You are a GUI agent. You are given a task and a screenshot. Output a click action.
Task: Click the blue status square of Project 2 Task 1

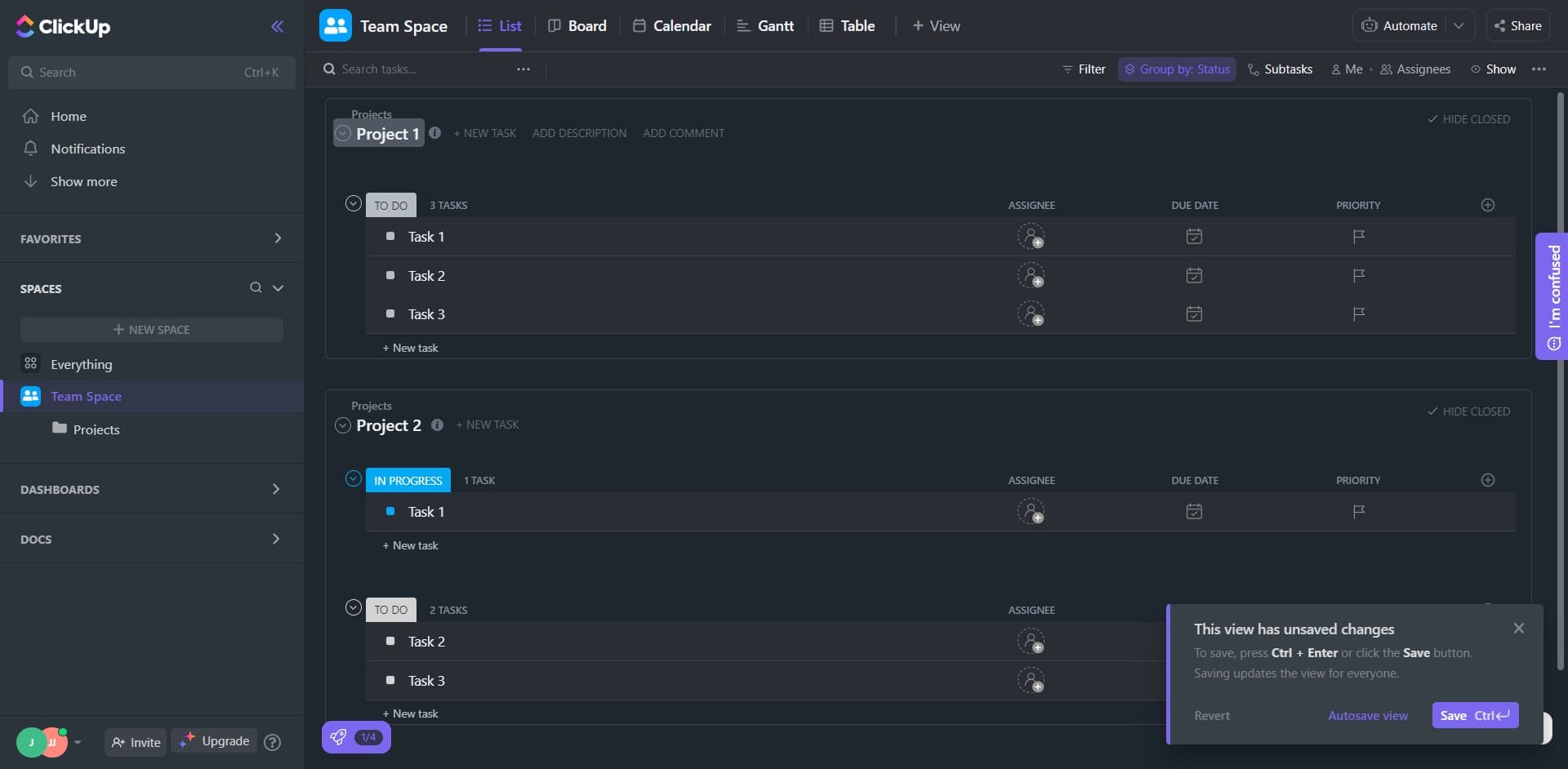(x=390, y=512)
